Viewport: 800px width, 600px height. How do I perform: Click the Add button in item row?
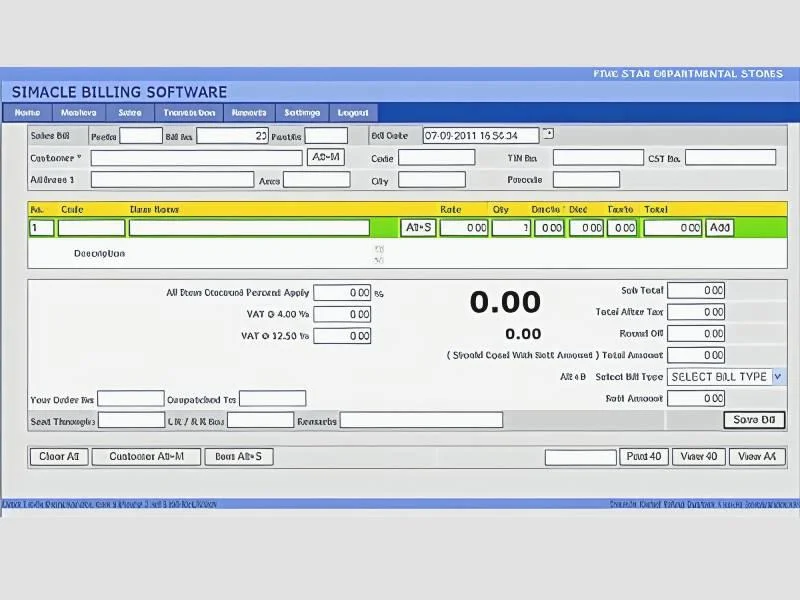click(719, 228)
